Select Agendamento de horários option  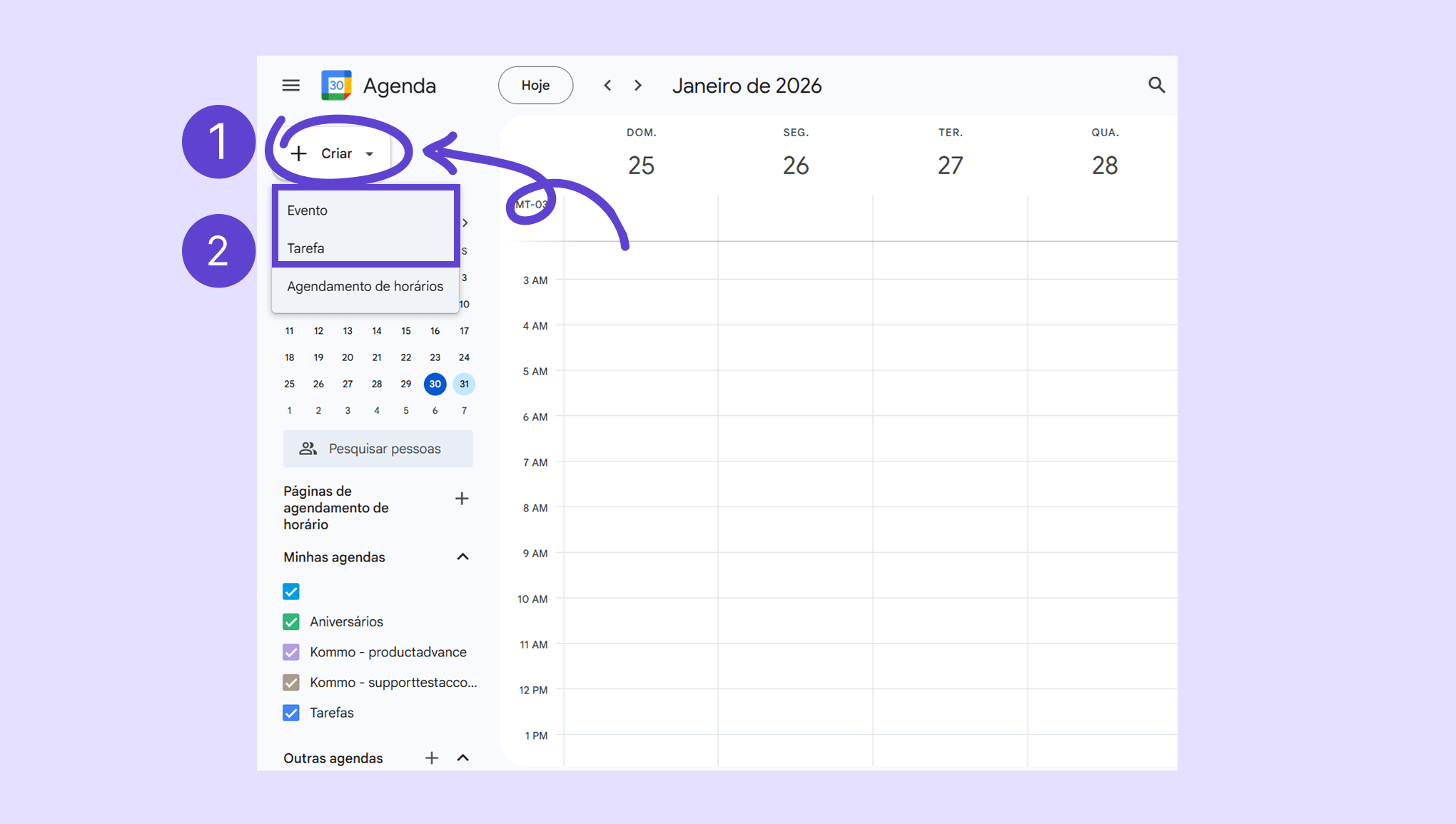coord(365,286)
